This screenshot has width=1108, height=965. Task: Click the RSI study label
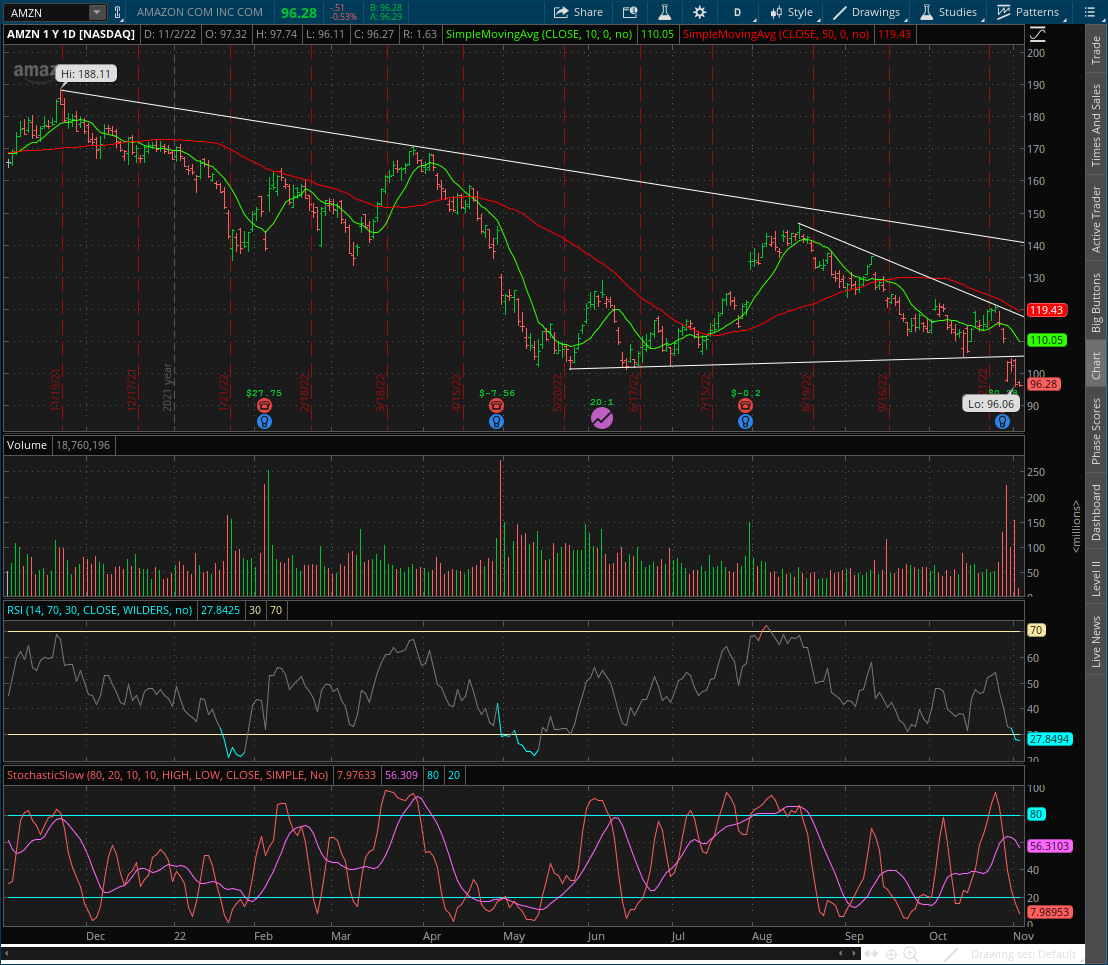tap(100, 610)
